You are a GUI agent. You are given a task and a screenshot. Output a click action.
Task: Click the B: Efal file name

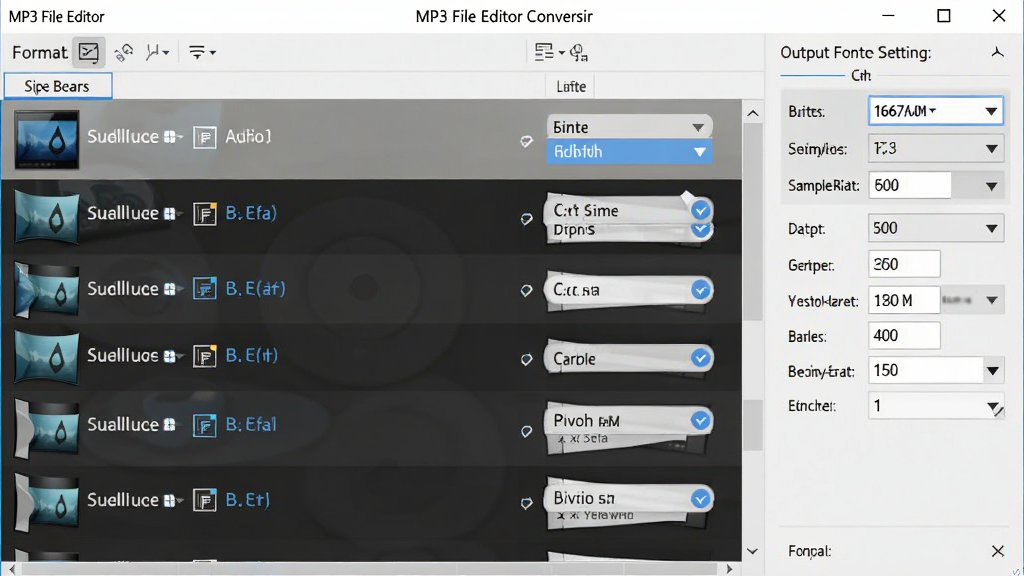click(251, 424)
